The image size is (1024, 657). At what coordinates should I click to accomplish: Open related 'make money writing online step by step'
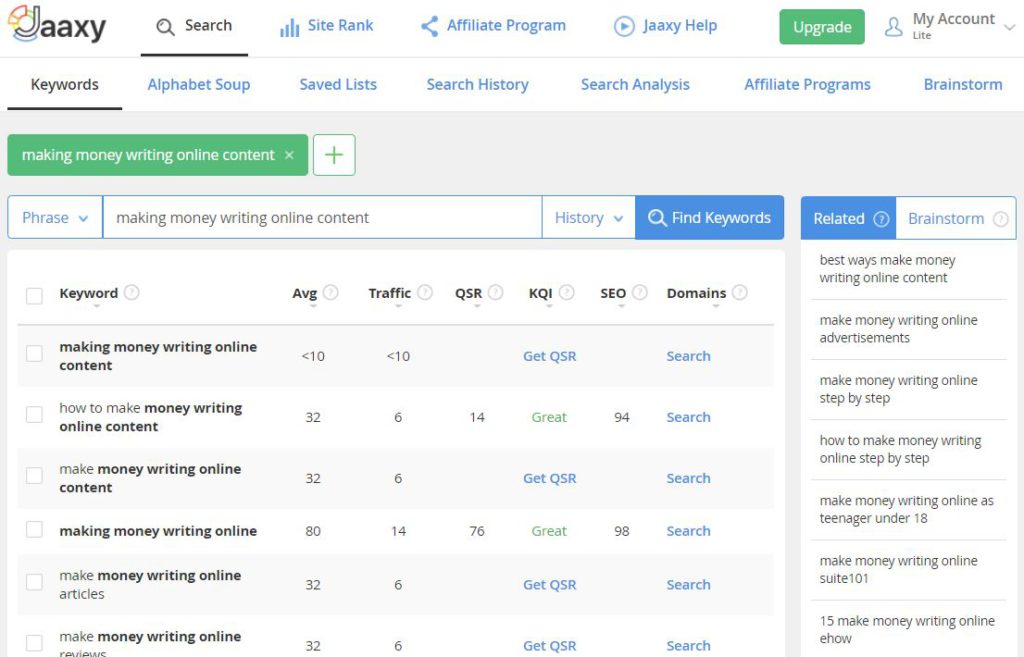pyautogui.click(x=899, y=389)
